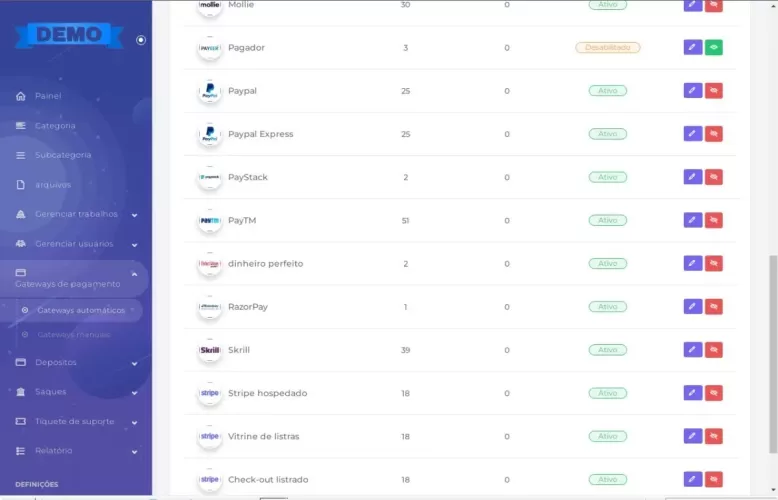
Task: Click the Painel home icon
Action: (x=21, y=96)
